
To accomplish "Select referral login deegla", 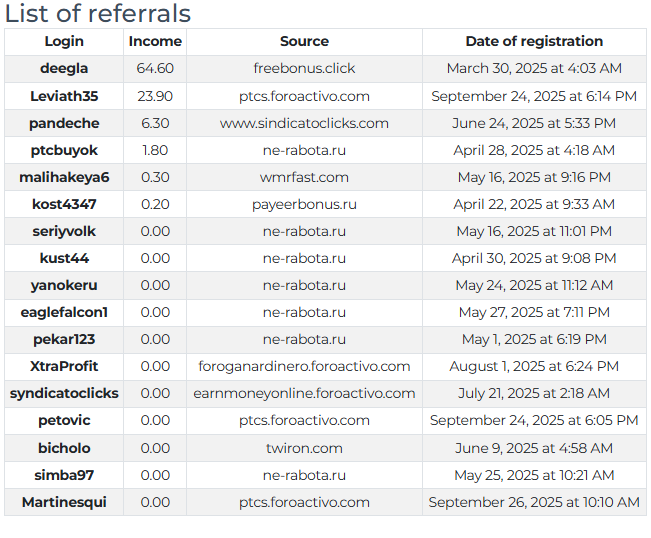I will pos(64,69).
